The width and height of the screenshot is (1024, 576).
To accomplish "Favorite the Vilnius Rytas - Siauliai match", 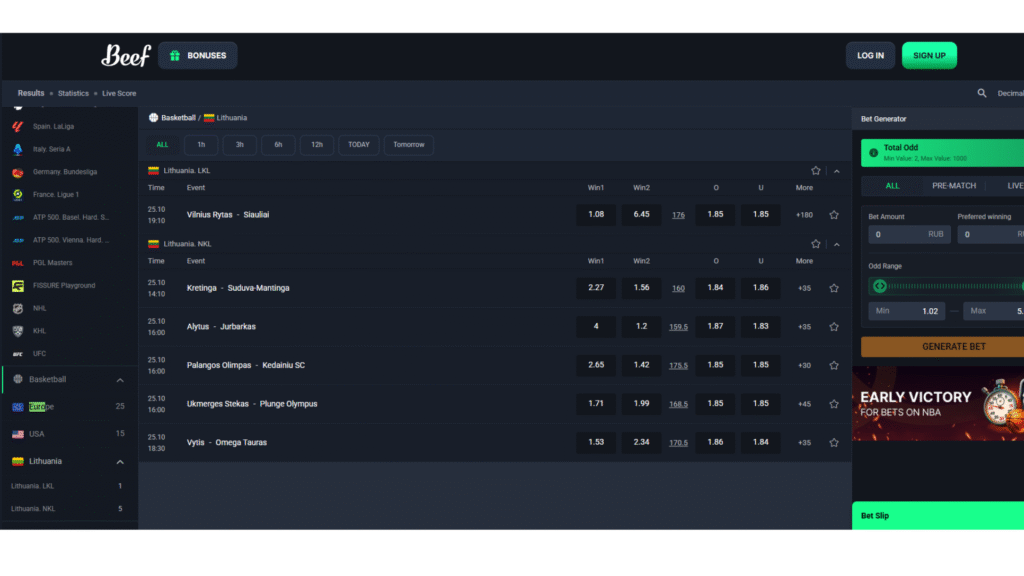I will 834,215.
